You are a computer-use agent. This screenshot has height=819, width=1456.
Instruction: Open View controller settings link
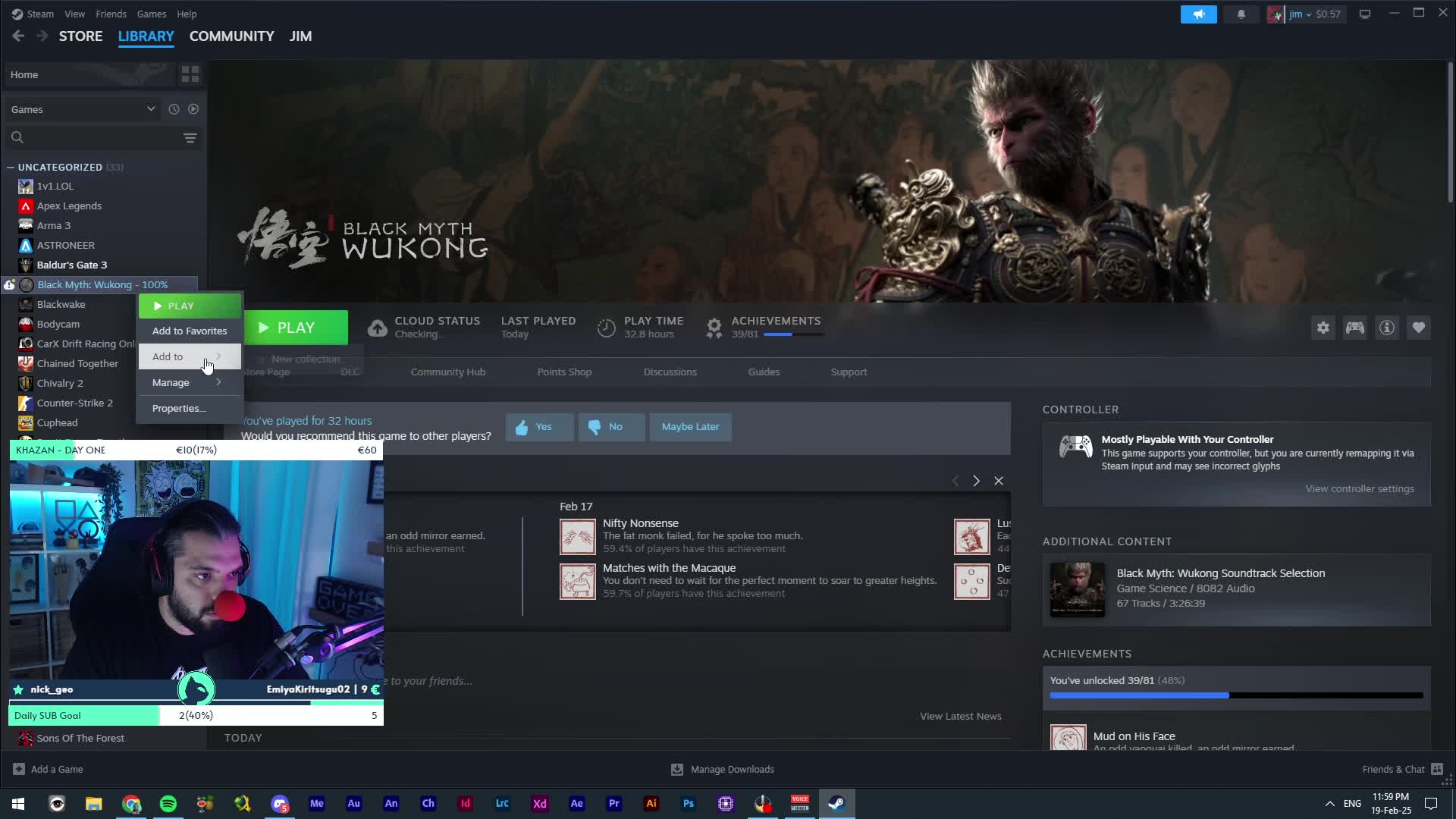pos(1360,488)
